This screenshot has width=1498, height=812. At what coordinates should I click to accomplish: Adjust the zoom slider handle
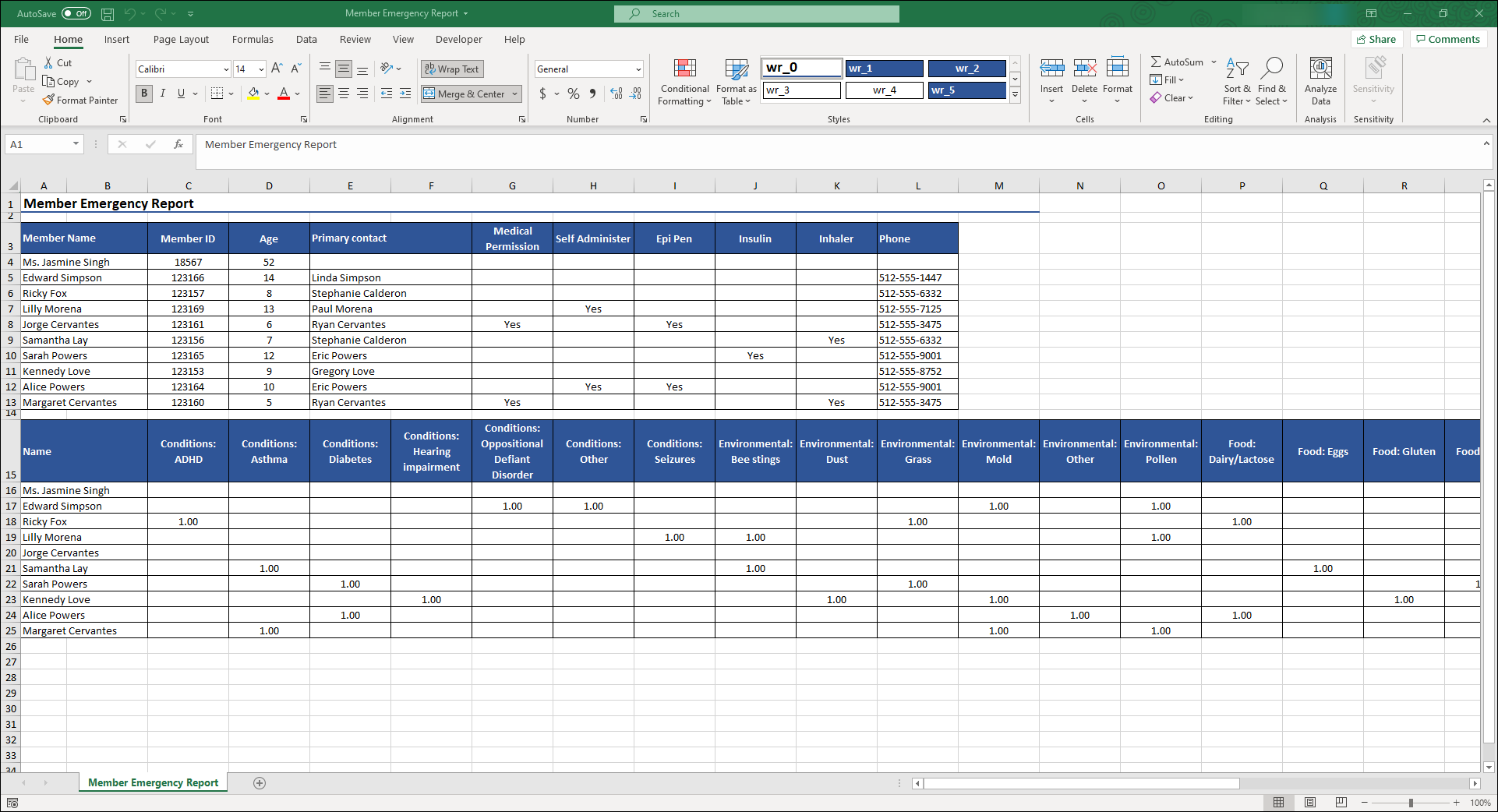[1411, 803]
